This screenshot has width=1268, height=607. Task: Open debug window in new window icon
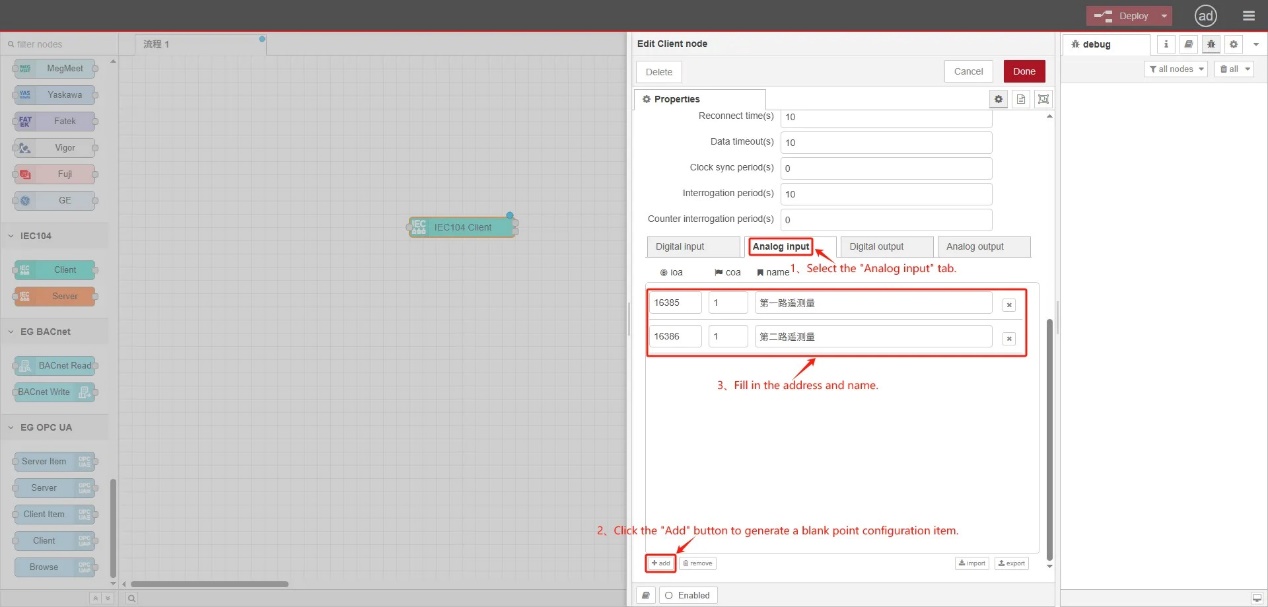pyautogui.click(x=1256, y=597)
